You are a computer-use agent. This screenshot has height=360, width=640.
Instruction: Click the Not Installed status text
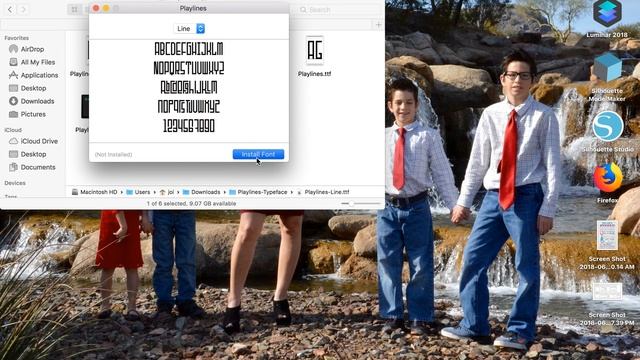113,154
